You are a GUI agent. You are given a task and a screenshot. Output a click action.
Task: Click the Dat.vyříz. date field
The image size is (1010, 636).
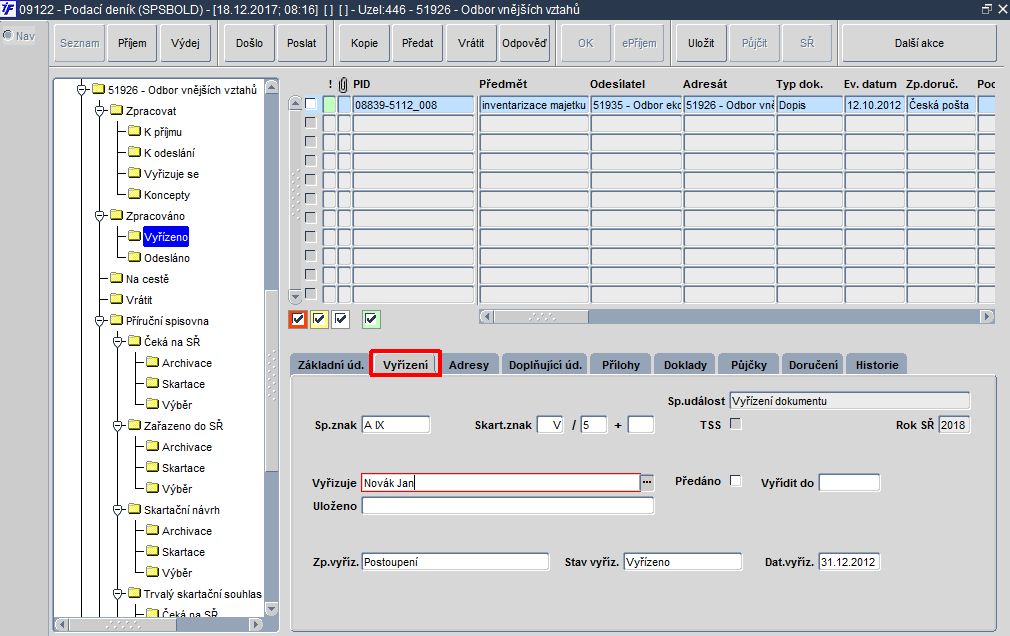tap(849, 562)
